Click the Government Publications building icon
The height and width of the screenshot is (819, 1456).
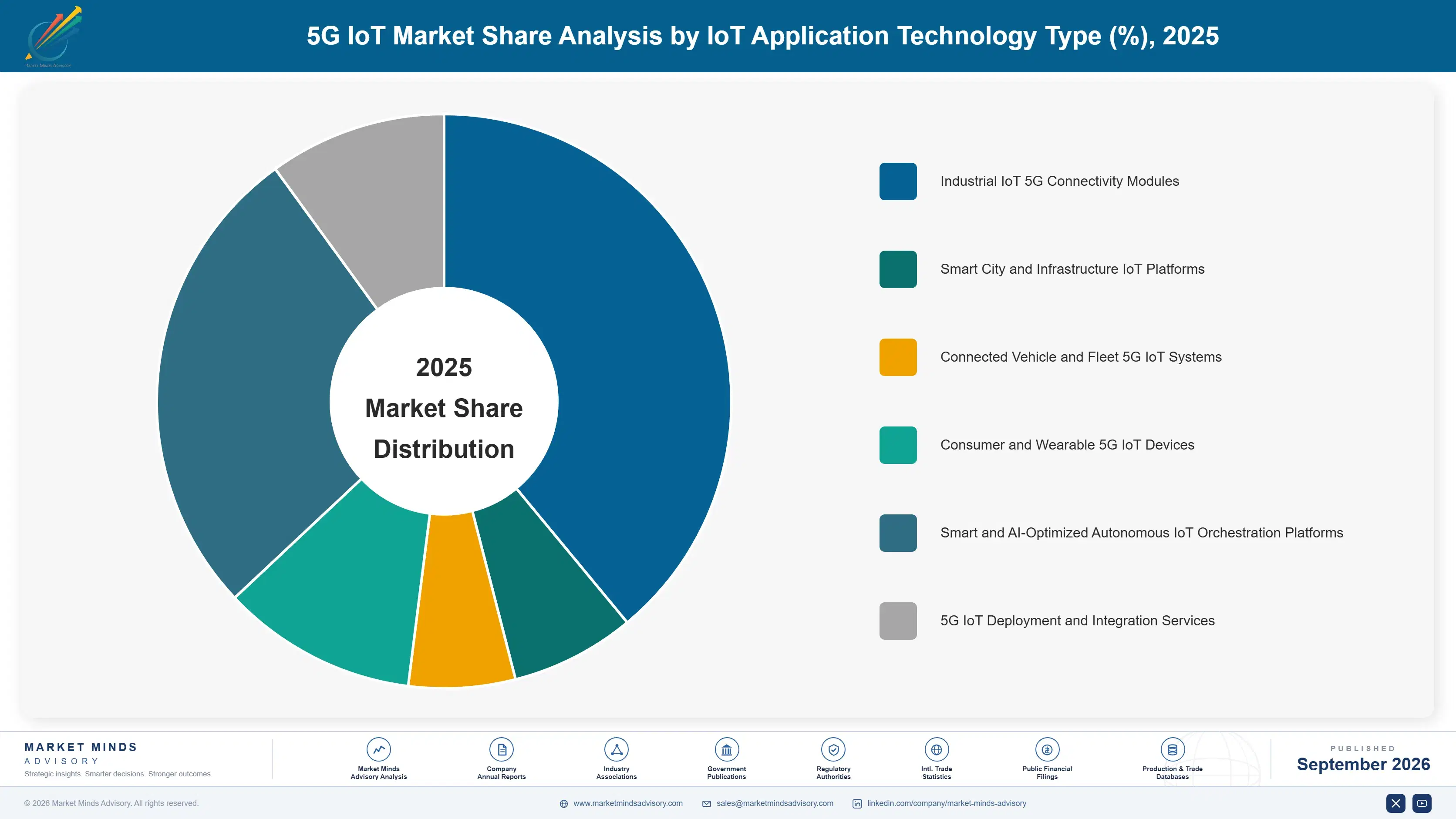726,749
